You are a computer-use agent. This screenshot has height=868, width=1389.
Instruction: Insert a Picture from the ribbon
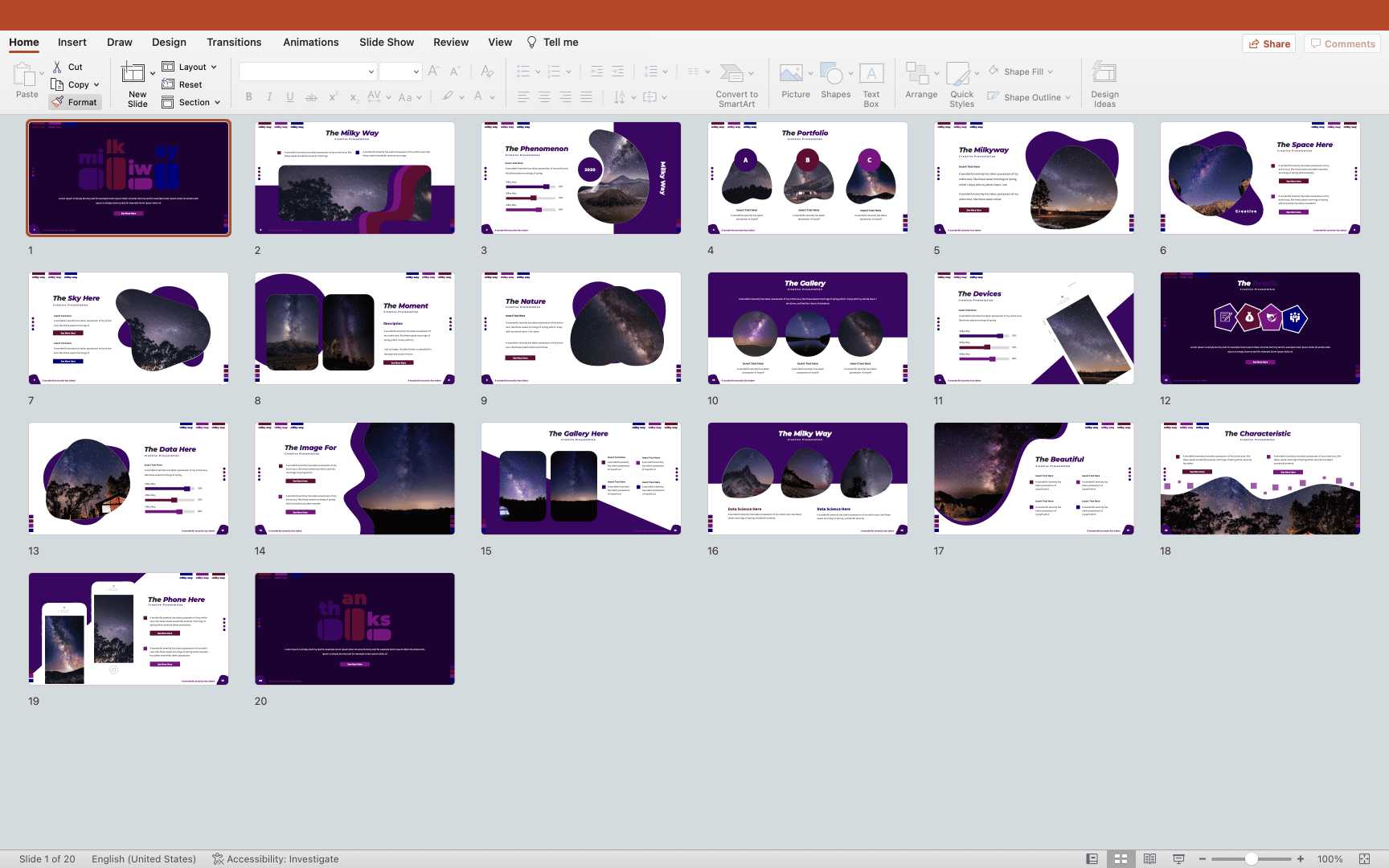click(792, 76)
